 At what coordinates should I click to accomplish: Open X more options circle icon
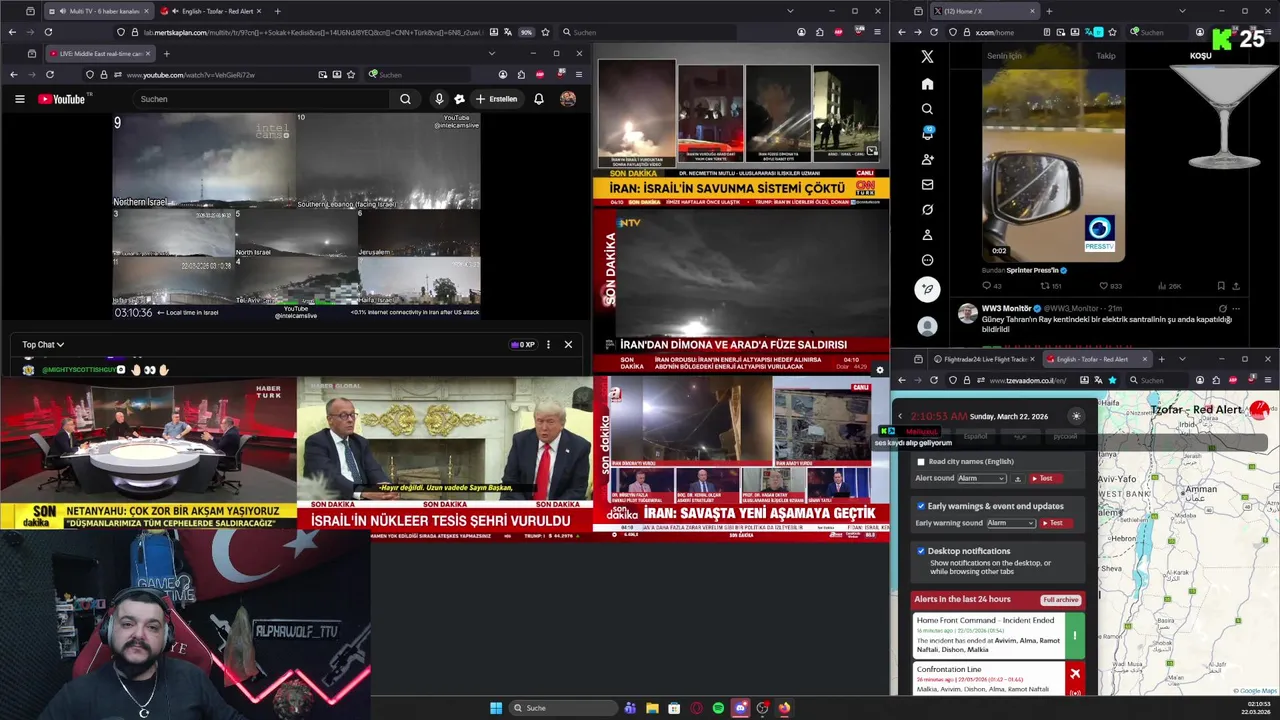(x=927, y=260)
